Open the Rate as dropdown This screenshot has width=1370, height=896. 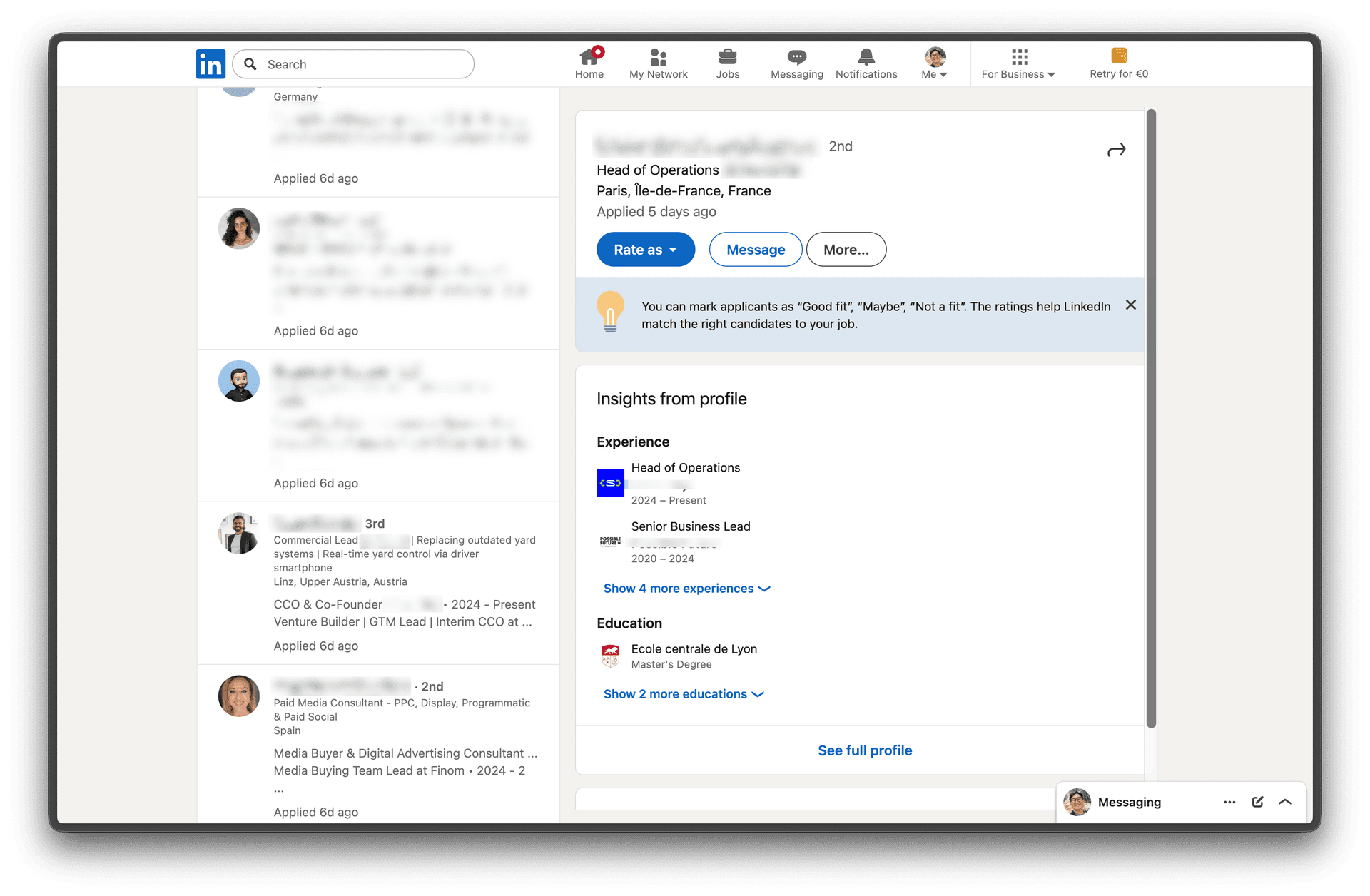click(x=645, y=250)
